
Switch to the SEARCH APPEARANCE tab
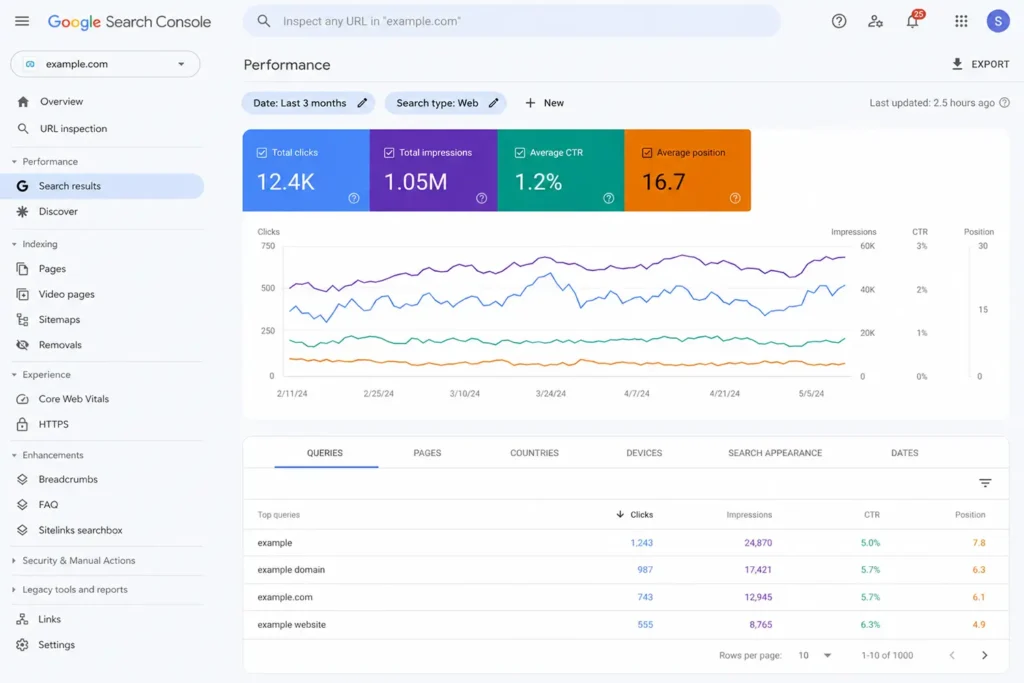[775, 453]
